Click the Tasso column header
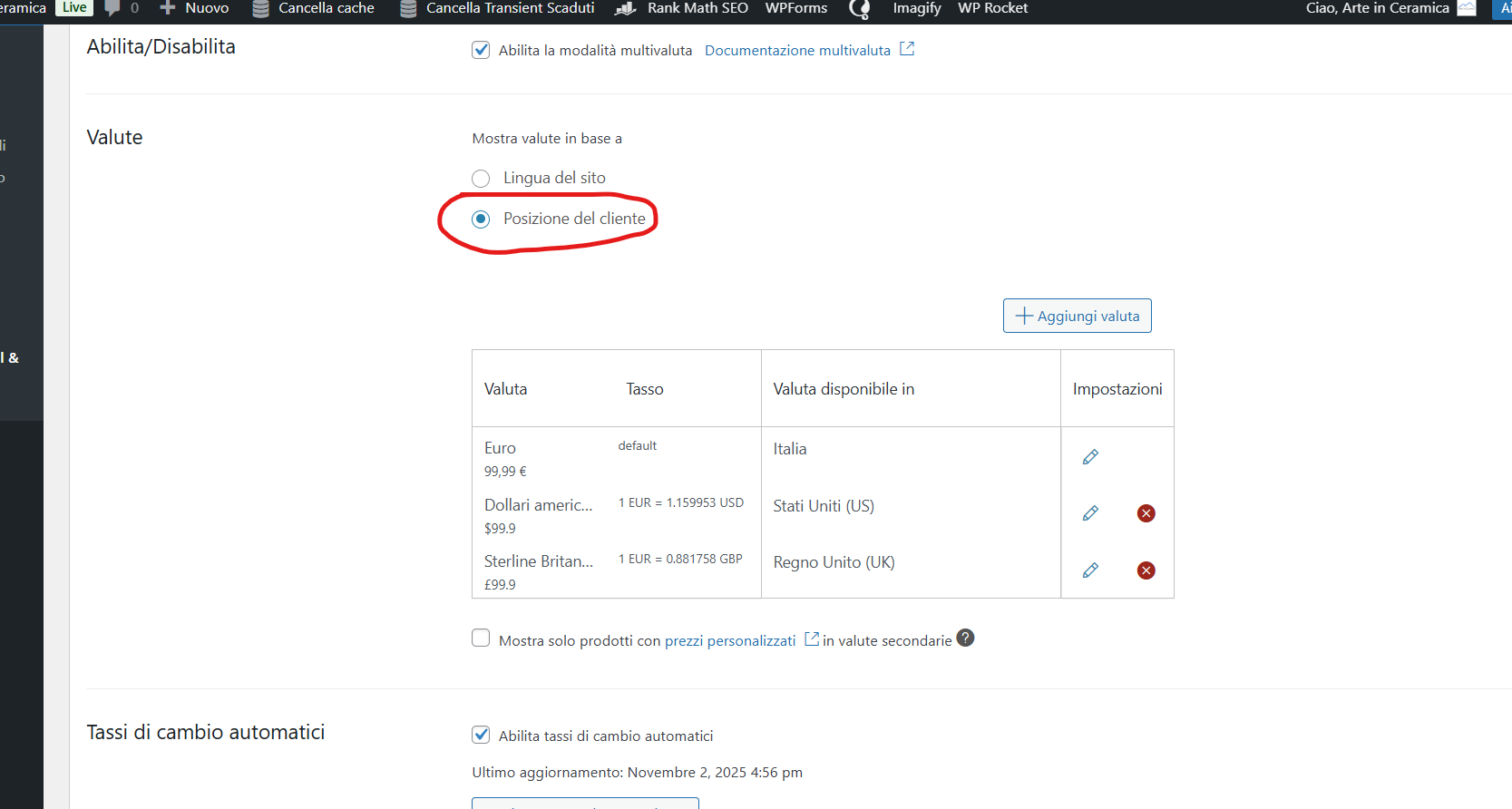Image resolution: width=1512 pixels, height=809 pixels. (645, 389)
